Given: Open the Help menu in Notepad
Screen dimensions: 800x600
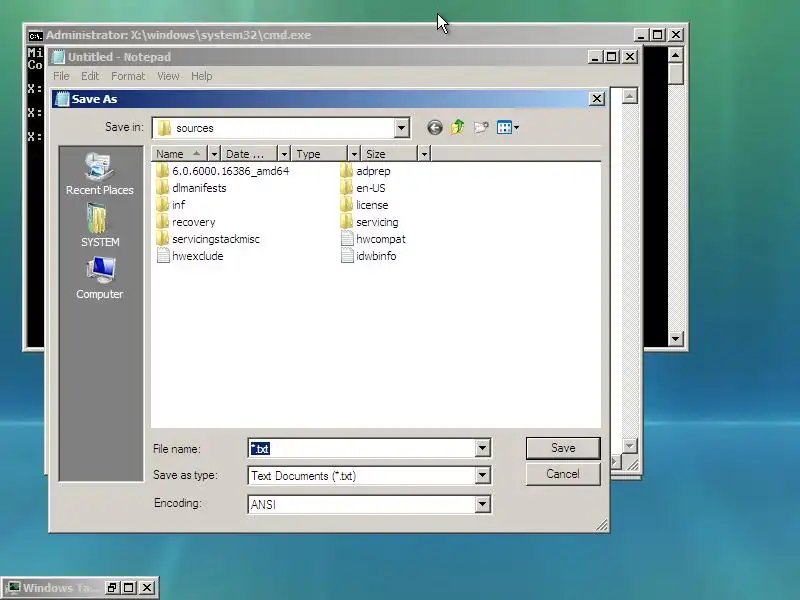Looking at the screenshot, I should [202, 76].
